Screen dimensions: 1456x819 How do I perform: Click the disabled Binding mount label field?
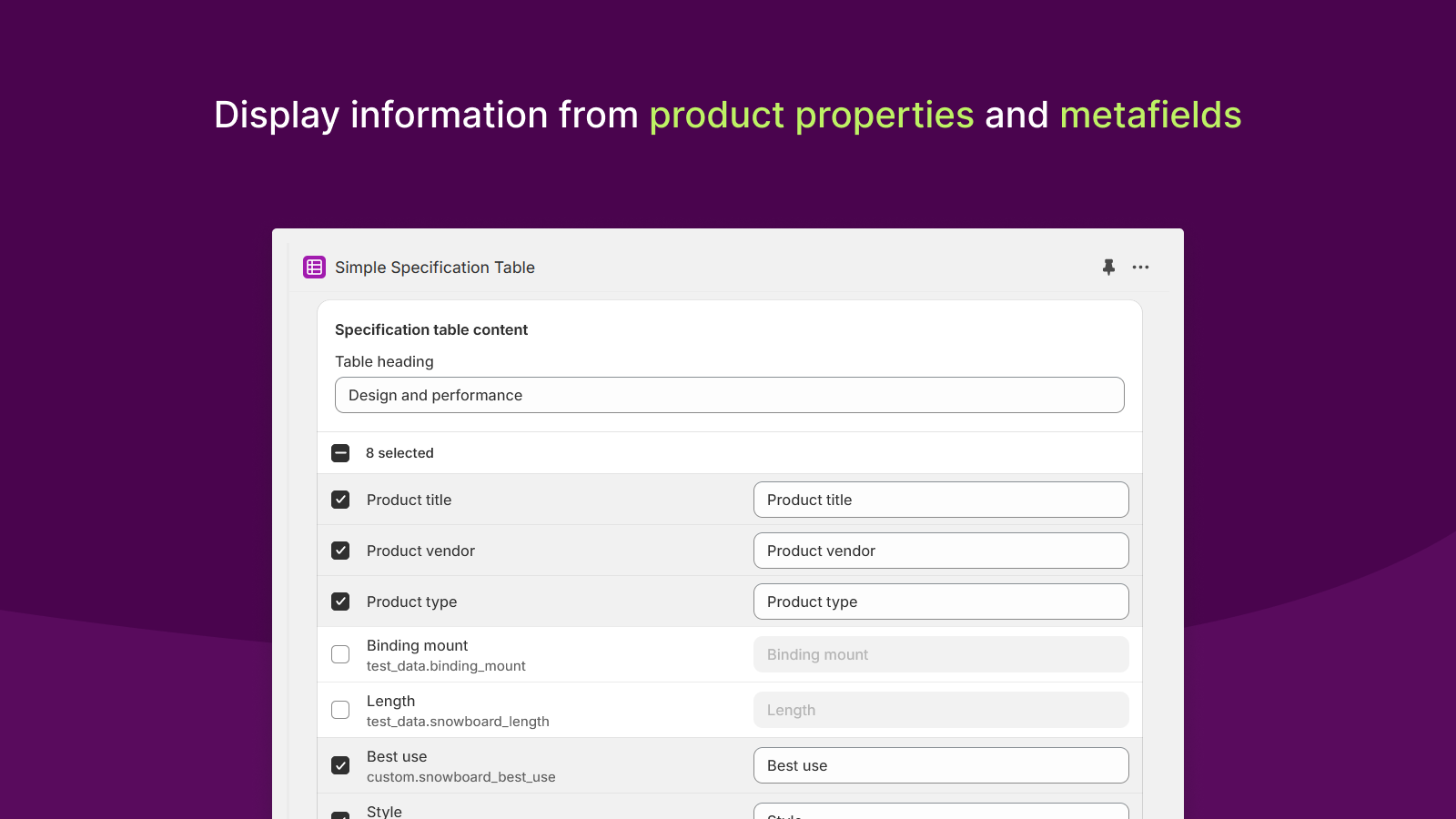[941, 654]
